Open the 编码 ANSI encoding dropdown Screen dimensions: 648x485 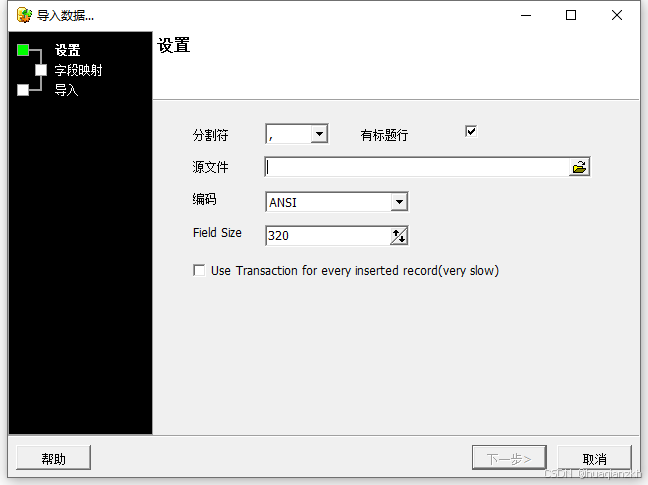point(399,202)
